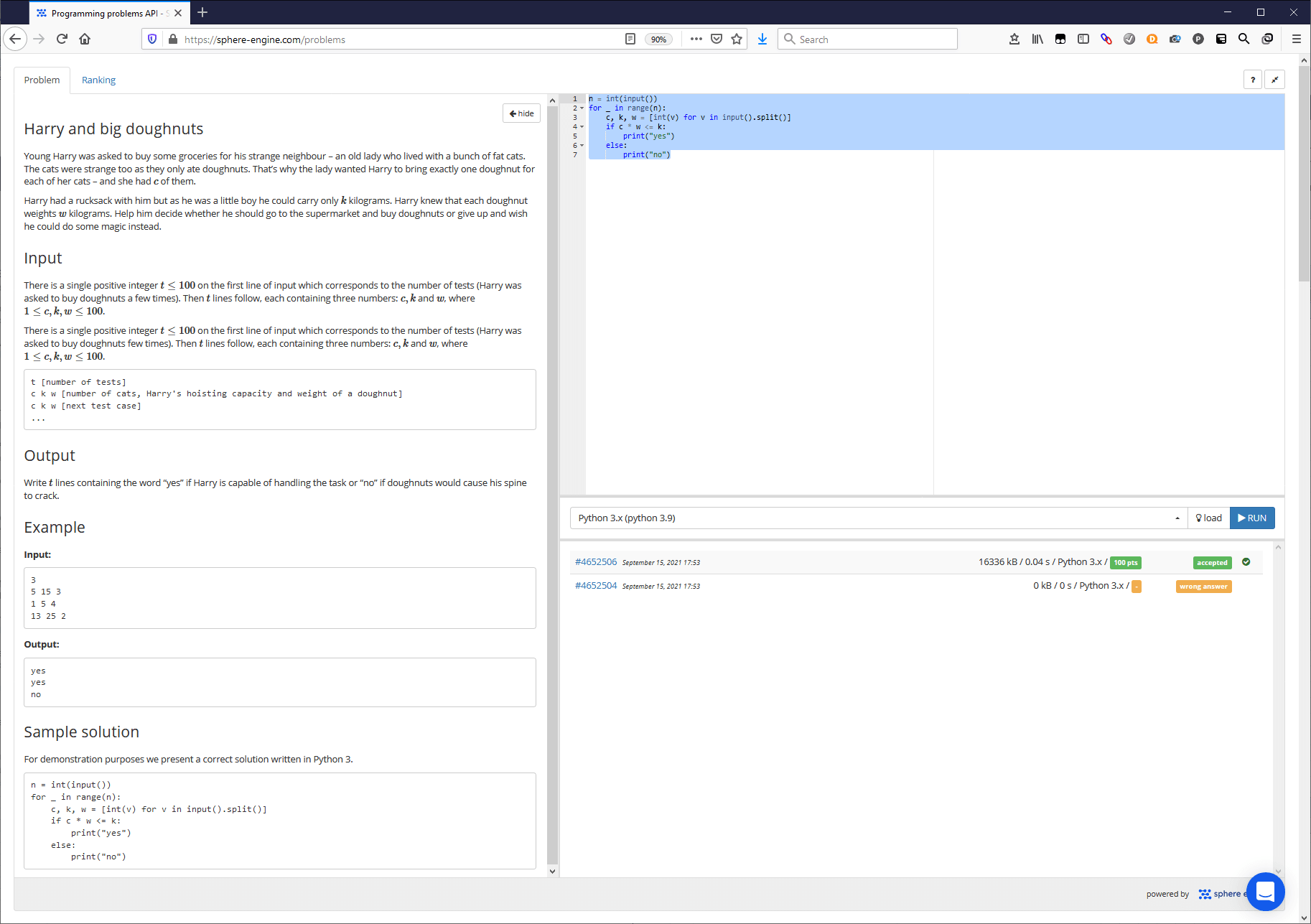
Task: Click the fullscreen collapse arrows icon
Action: (1275, 80)
